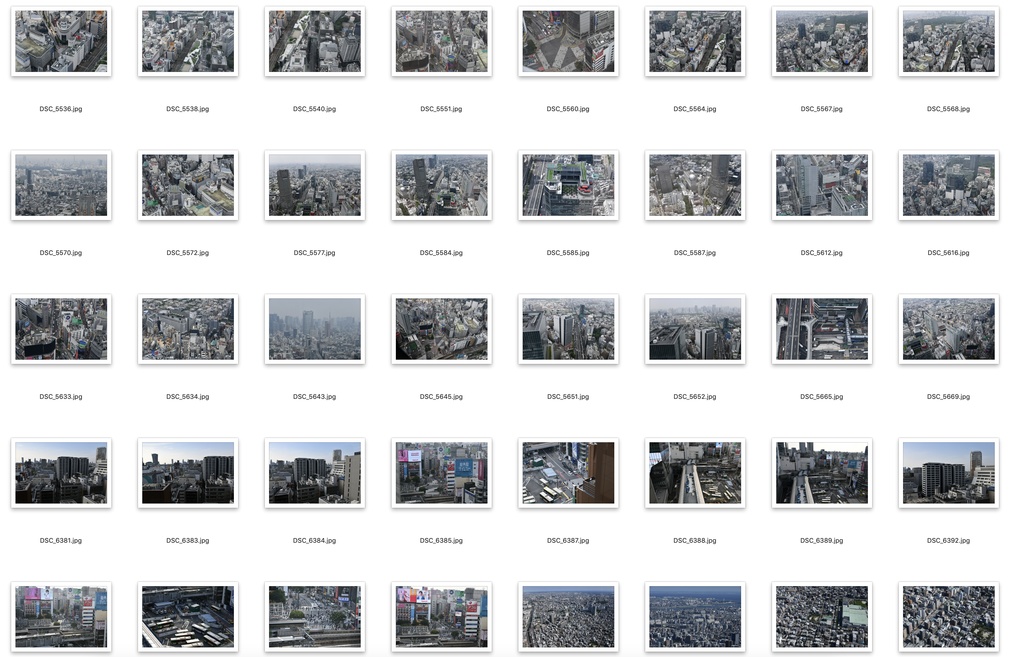Select the DSC_5584.jpg skyscraper photo

point(441,185)
